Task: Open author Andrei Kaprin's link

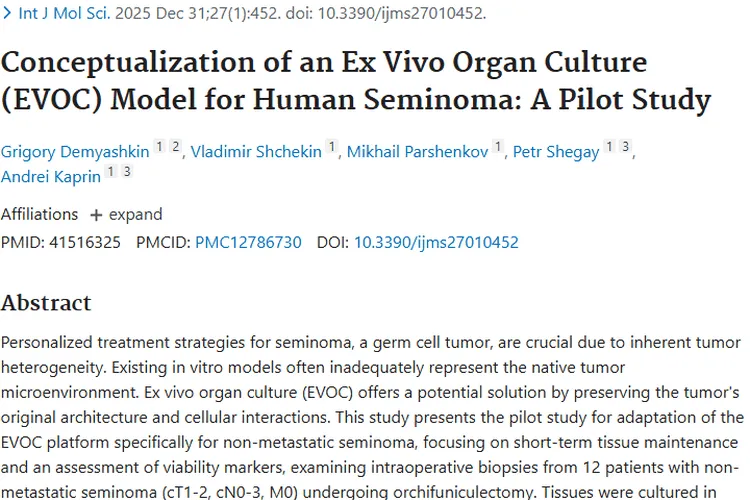Action: pyautogui.click(x=49, y=177)
